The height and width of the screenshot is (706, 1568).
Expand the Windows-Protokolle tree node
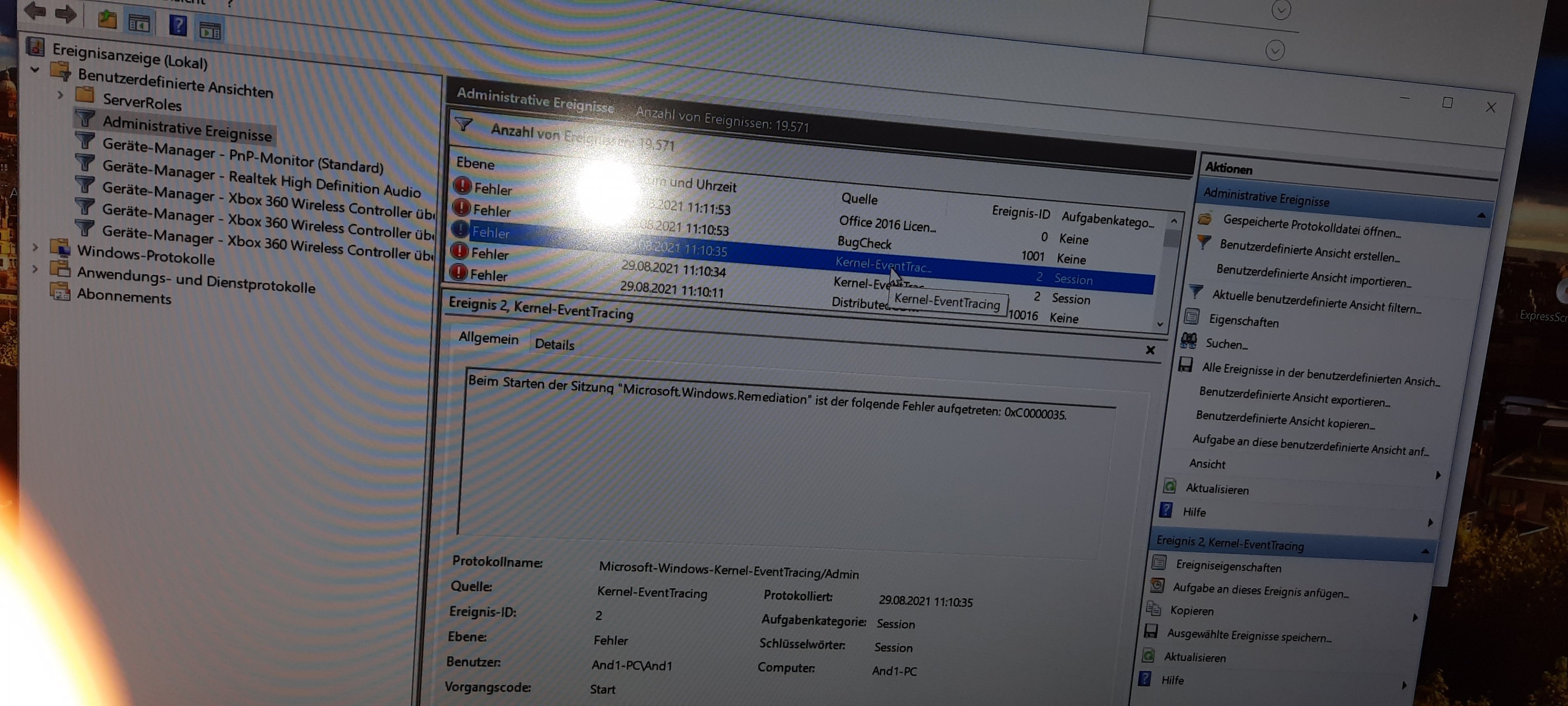(x=35, y=247)
